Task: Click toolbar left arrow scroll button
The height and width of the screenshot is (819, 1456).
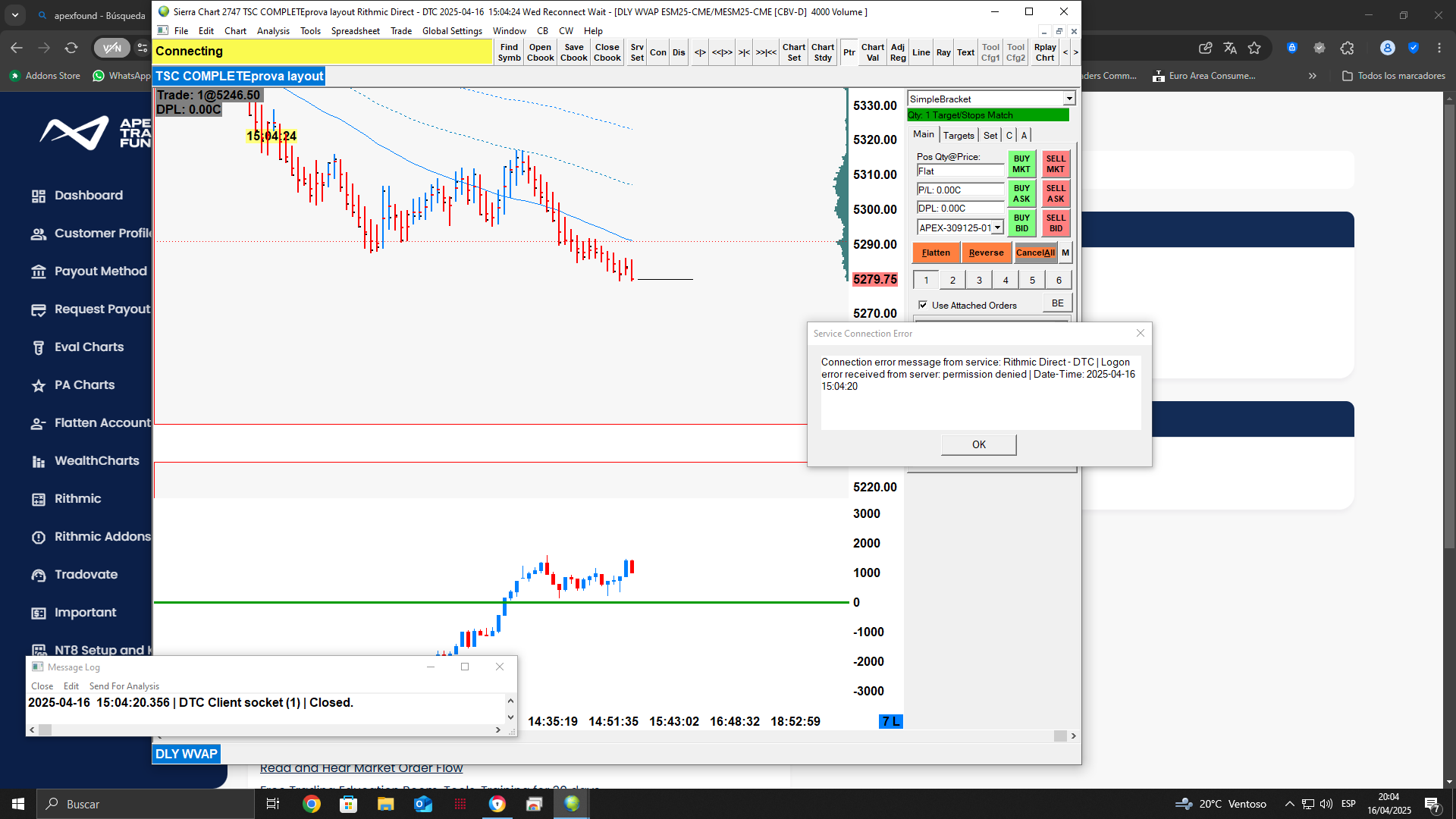Action: (x=1065, y=52)
